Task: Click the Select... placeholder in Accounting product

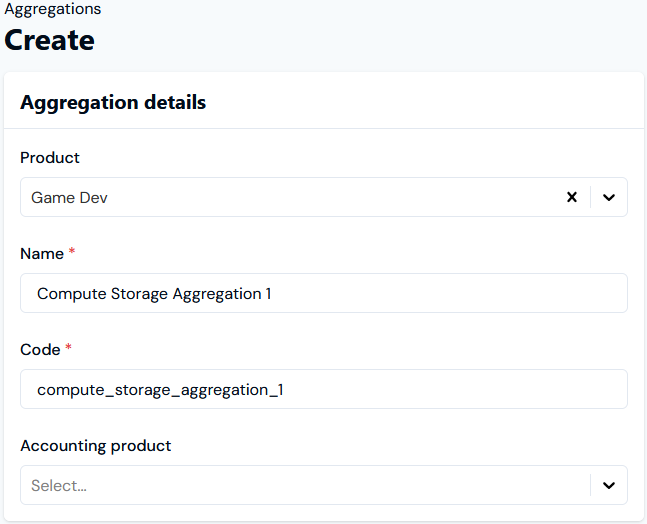Action: point(59,486)
